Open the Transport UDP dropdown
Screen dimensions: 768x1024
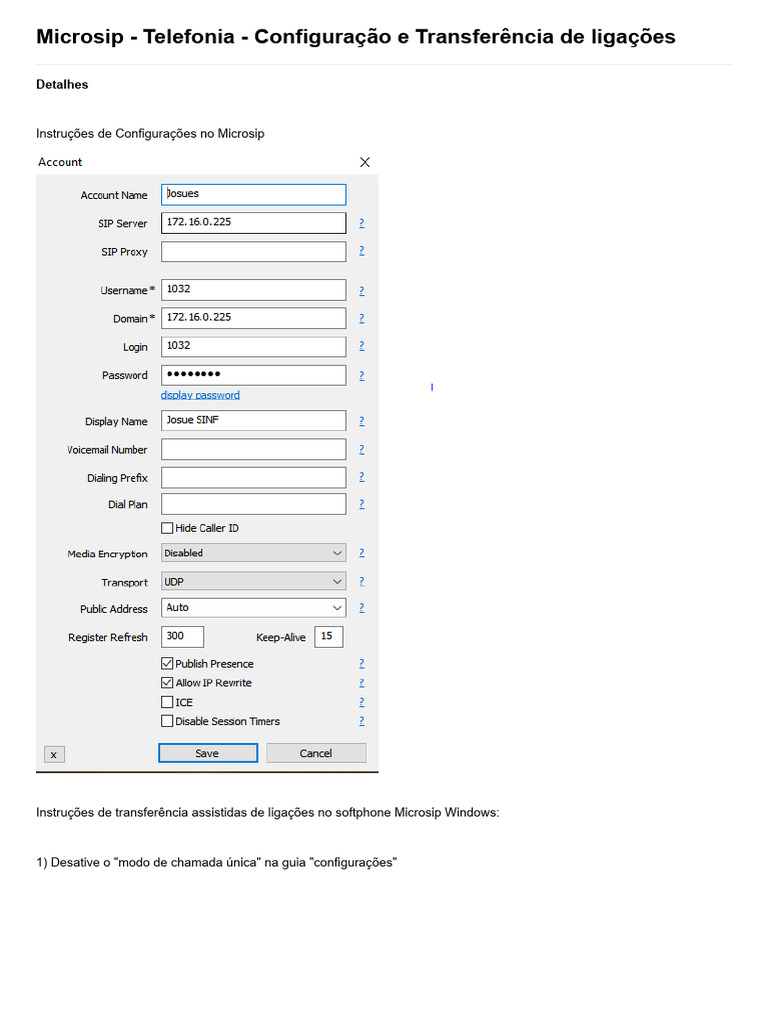tap(253, 581)
